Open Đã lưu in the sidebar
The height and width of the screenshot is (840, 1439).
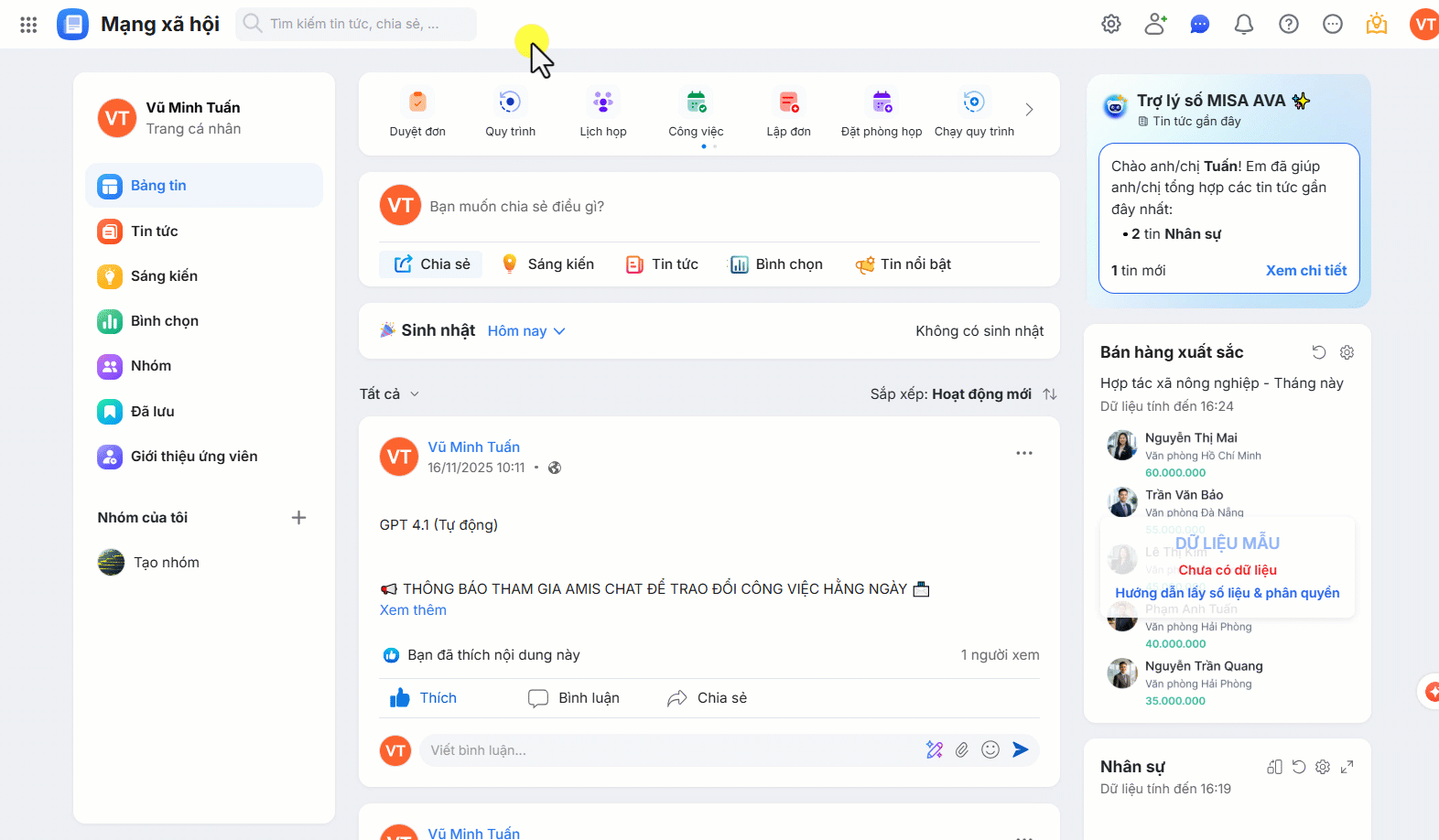[x=204, y=412]
